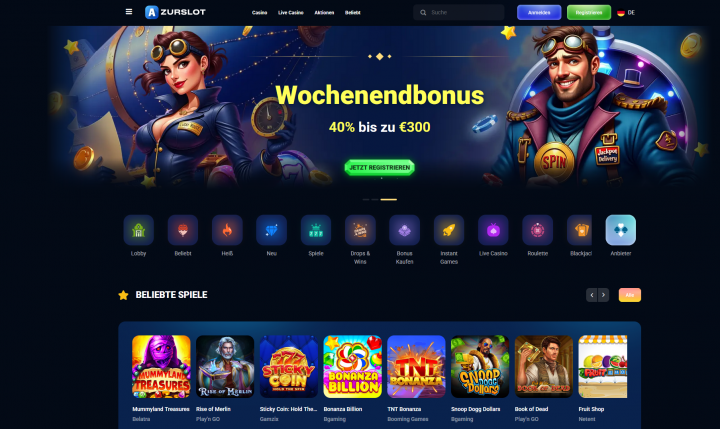Viewport: 720px width, 429px height.
Task: Click the Alle button for popular games
Action: coord(630,295)
